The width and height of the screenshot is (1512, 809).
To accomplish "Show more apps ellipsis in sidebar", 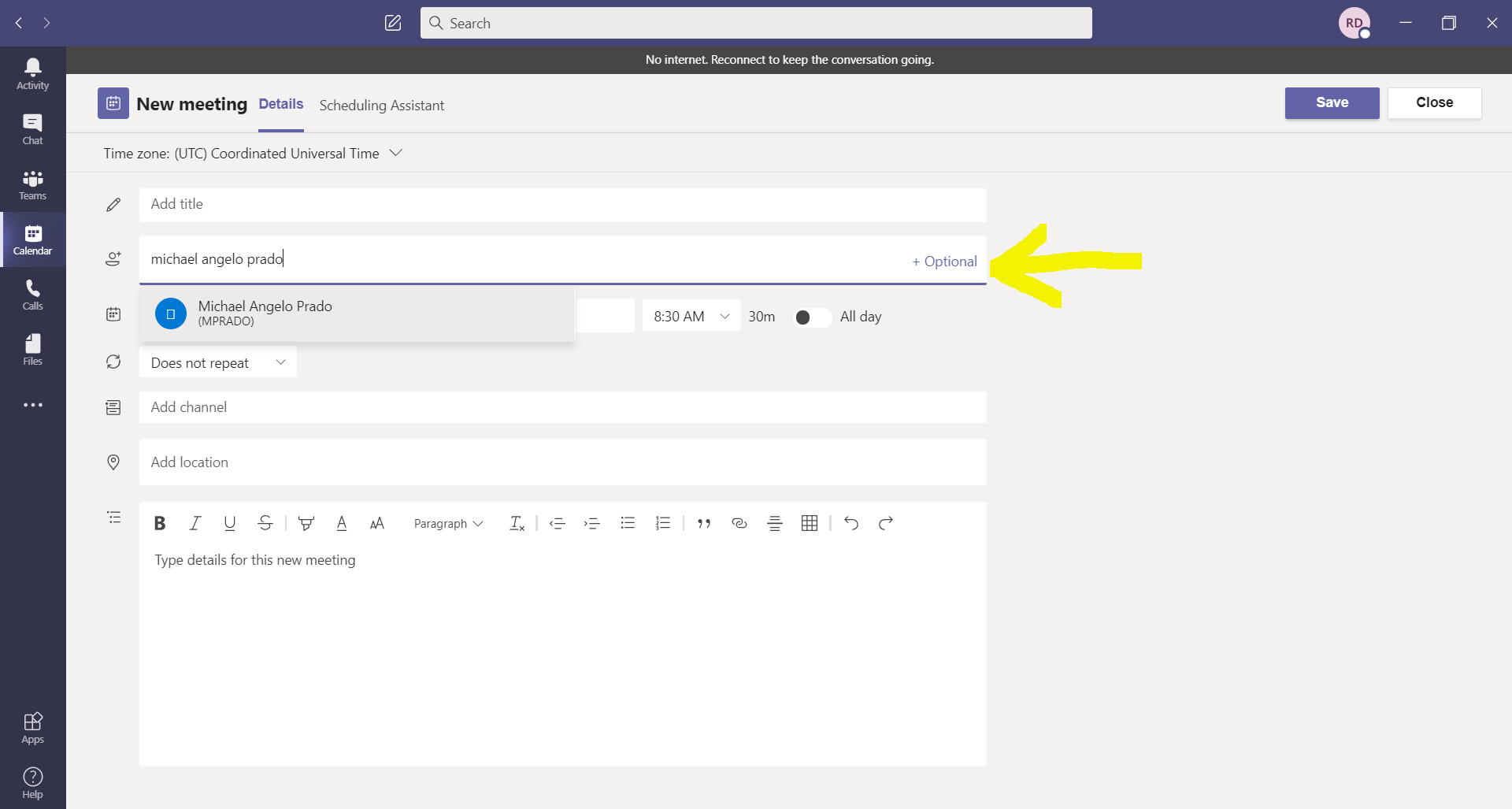I will 33,405.
